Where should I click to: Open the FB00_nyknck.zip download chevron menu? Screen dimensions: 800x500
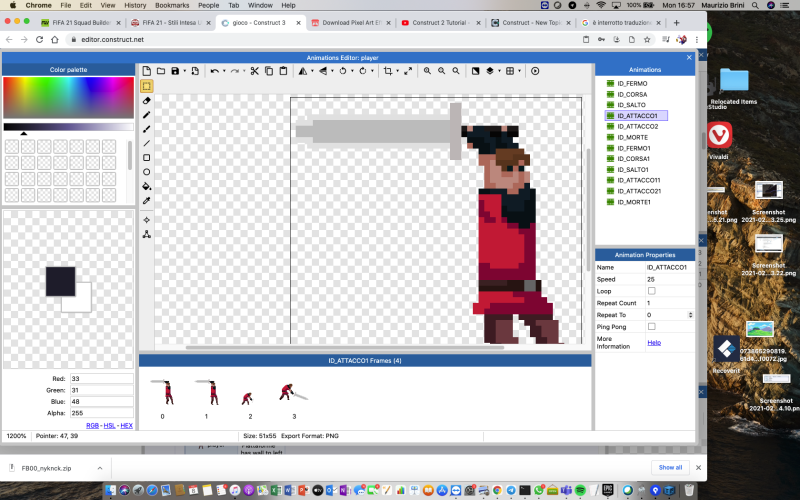point(100,468)
